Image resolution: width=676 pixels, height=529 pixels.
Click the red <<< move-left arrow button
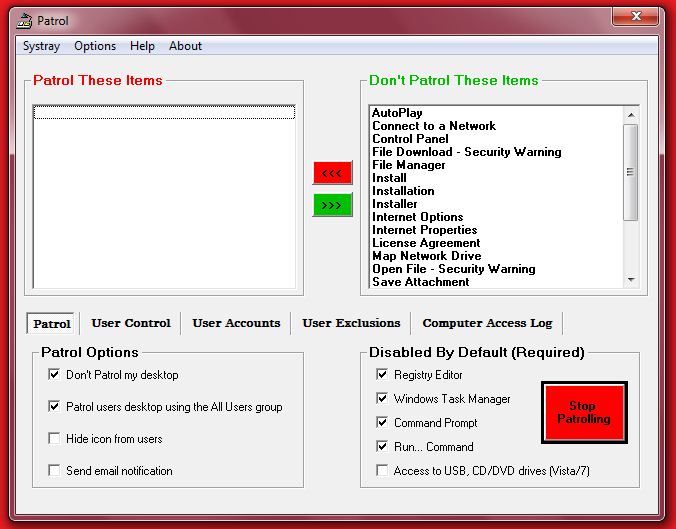pos(332,173)
